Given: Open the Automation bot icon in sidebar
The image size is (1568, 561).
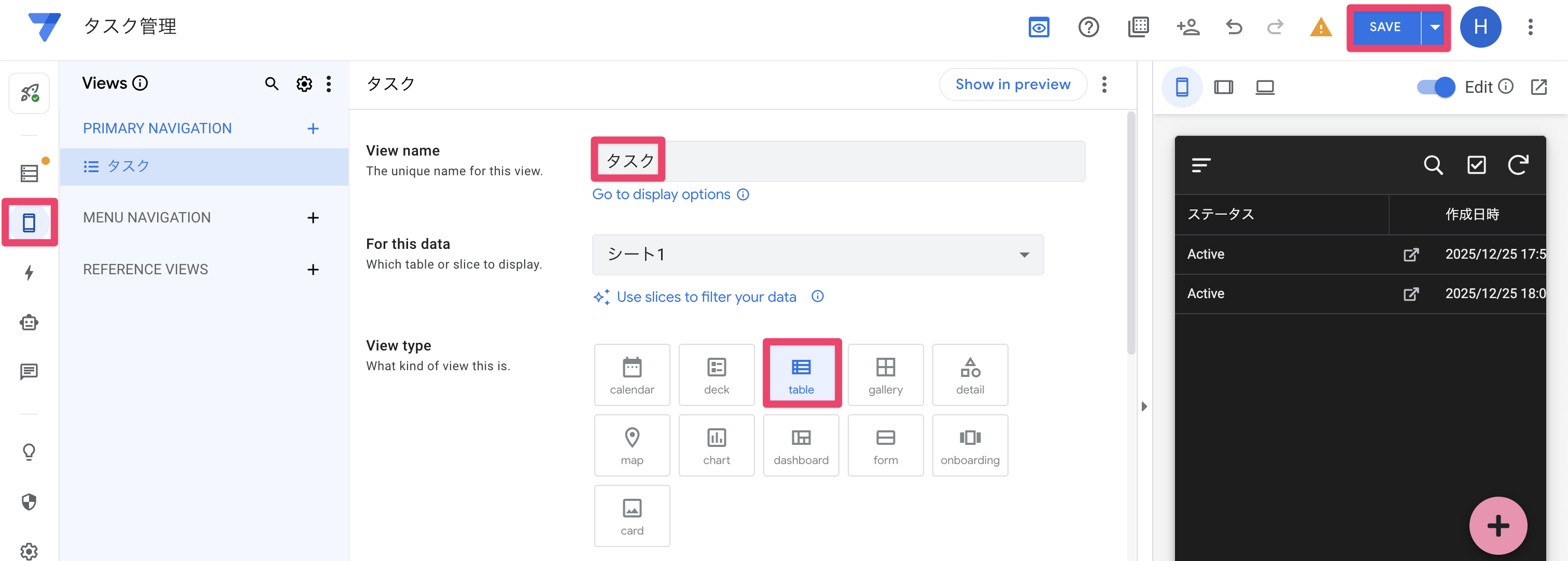Looking at the screenshot, I should pyautogui.click(x=29, y=322).
